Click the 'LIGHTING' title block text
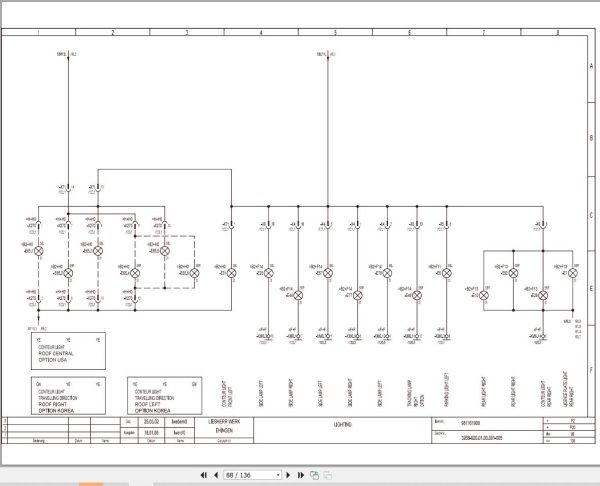The width and height of the screenshot is (600, 486). click(342, 424)
